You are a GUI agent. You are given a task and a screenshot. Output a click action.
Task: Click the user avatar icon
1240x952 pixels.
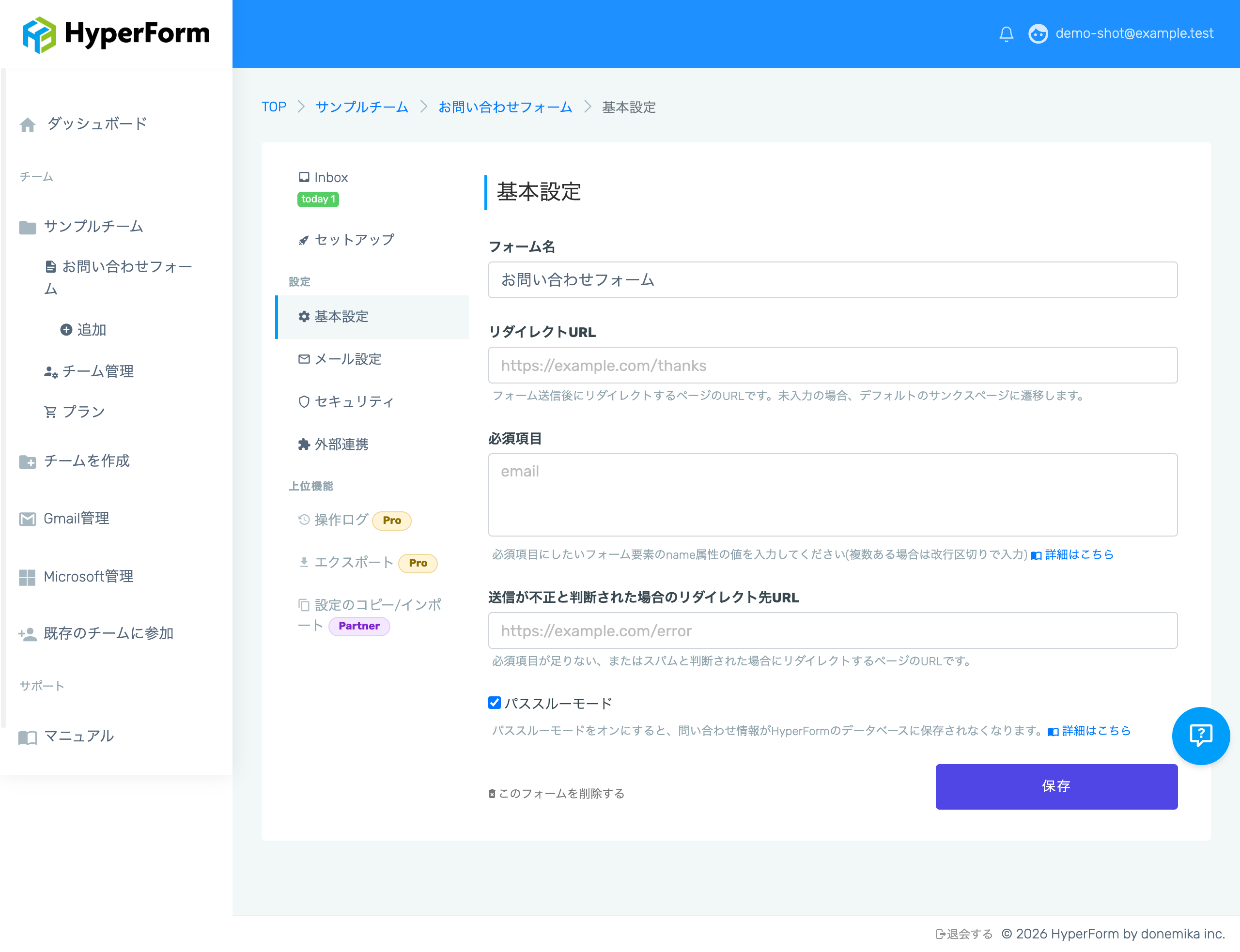coord(1038,34)
